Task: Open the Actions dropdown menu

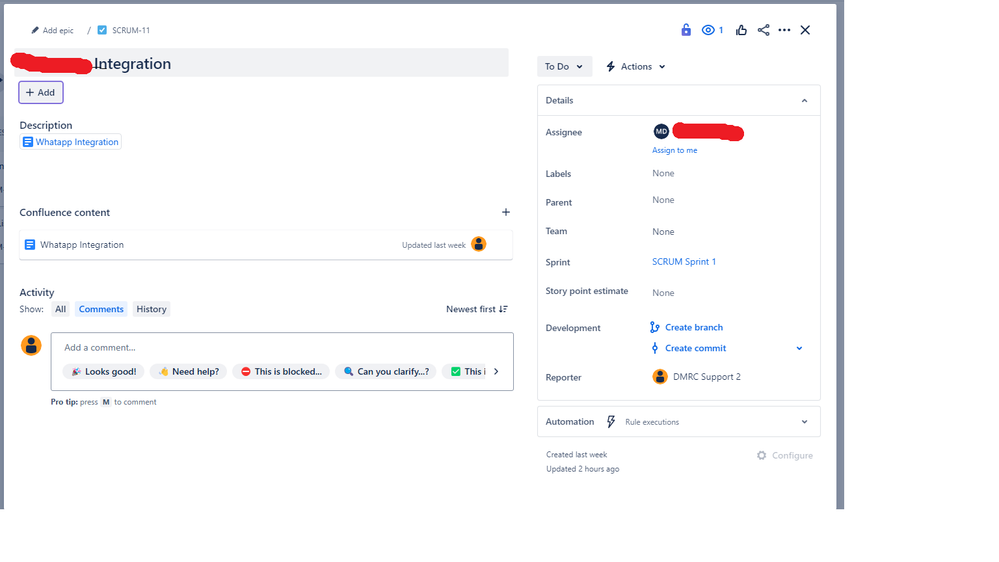Action: pos(636,66)
